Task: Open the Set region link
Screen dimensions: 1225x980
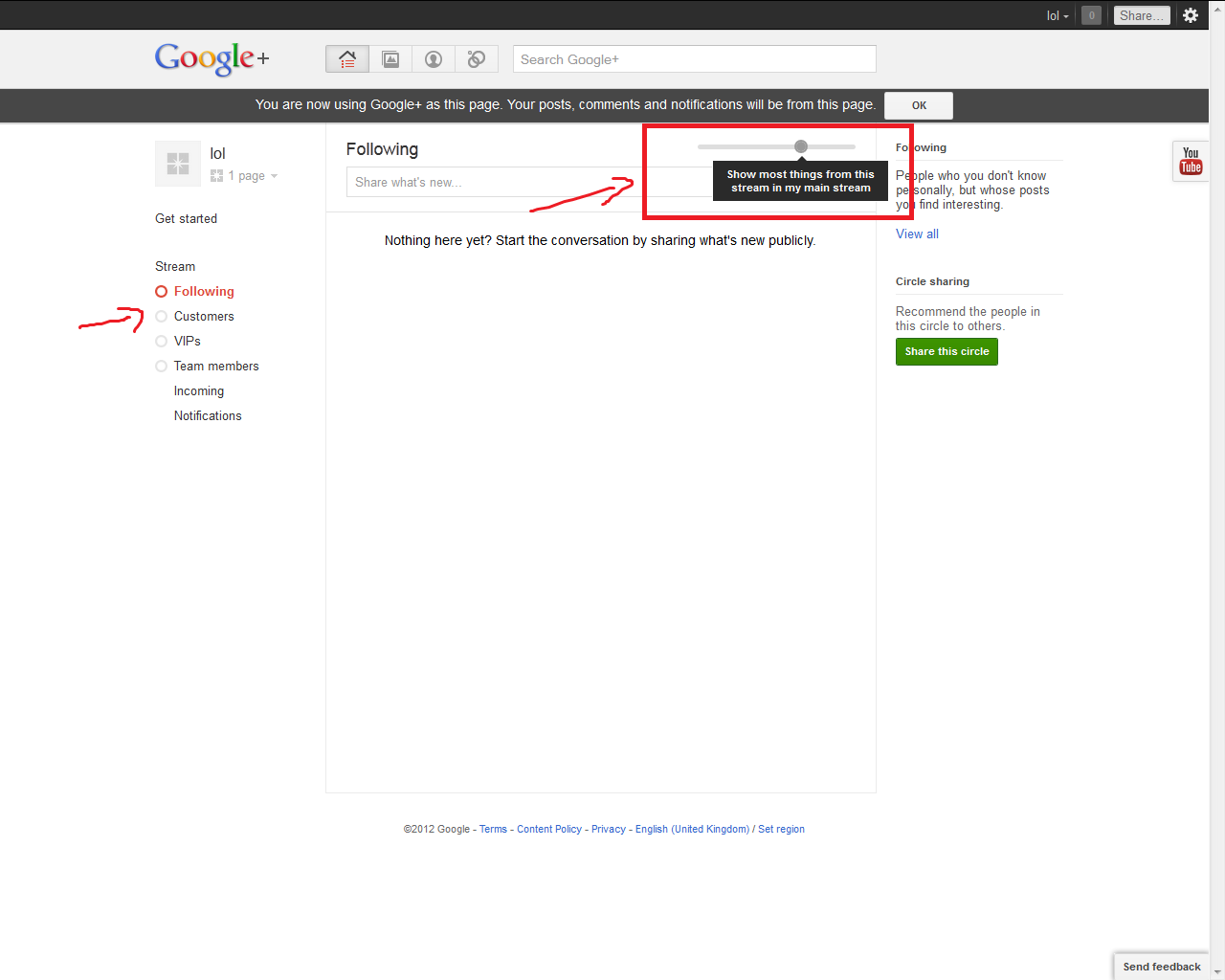Action: tap(781, 829)
